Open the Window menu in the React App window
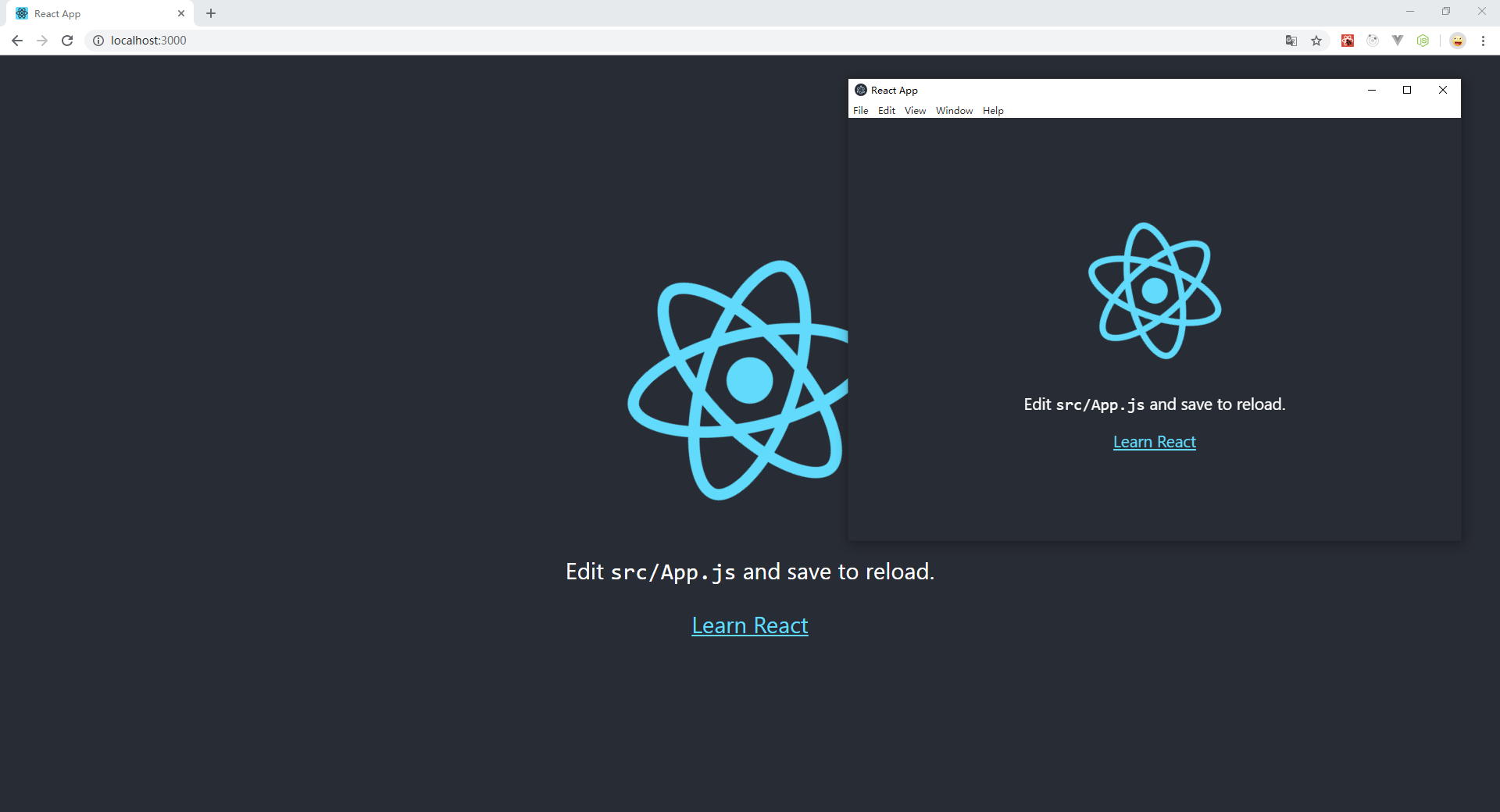This screenshot has width=1500, height=812. [955, 111]
